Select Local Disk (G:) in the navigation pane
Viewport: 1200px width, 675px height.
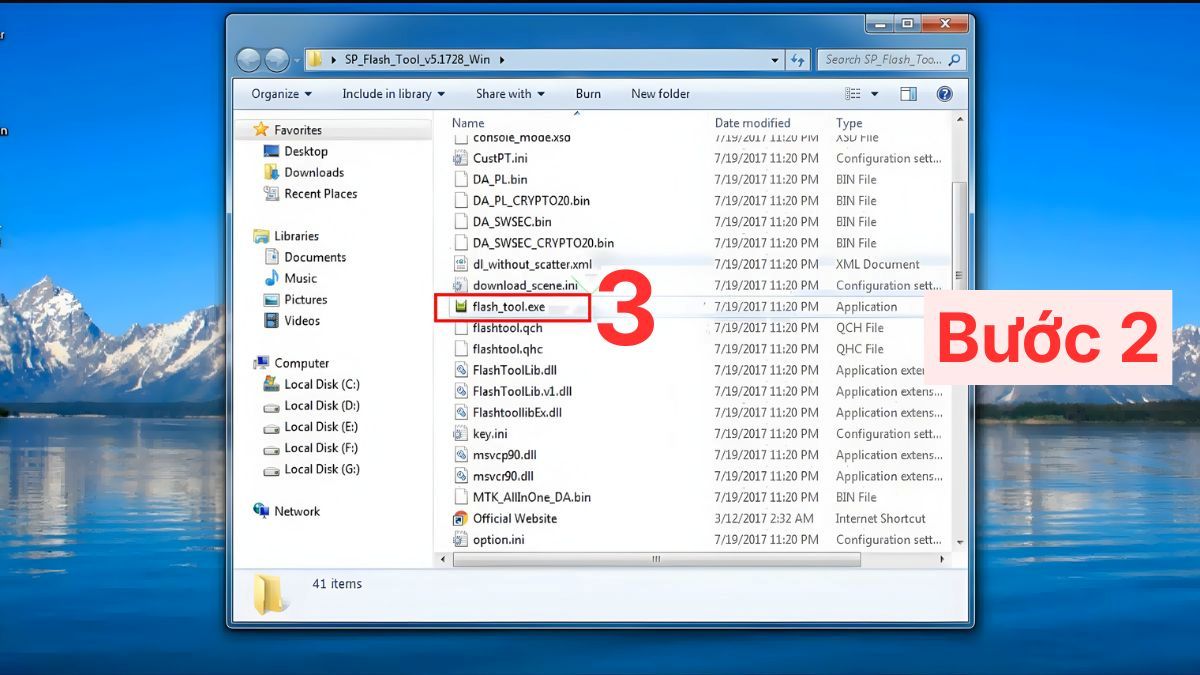[x=321, y=469]
